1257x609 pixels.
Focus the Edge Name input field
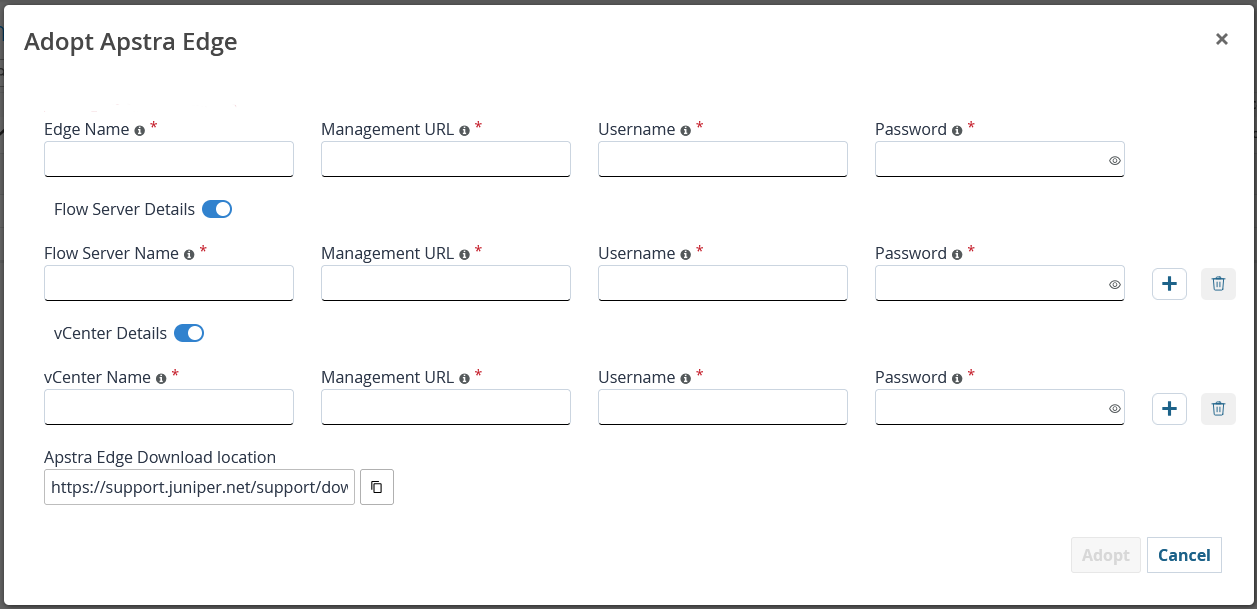tap(169, 159)
